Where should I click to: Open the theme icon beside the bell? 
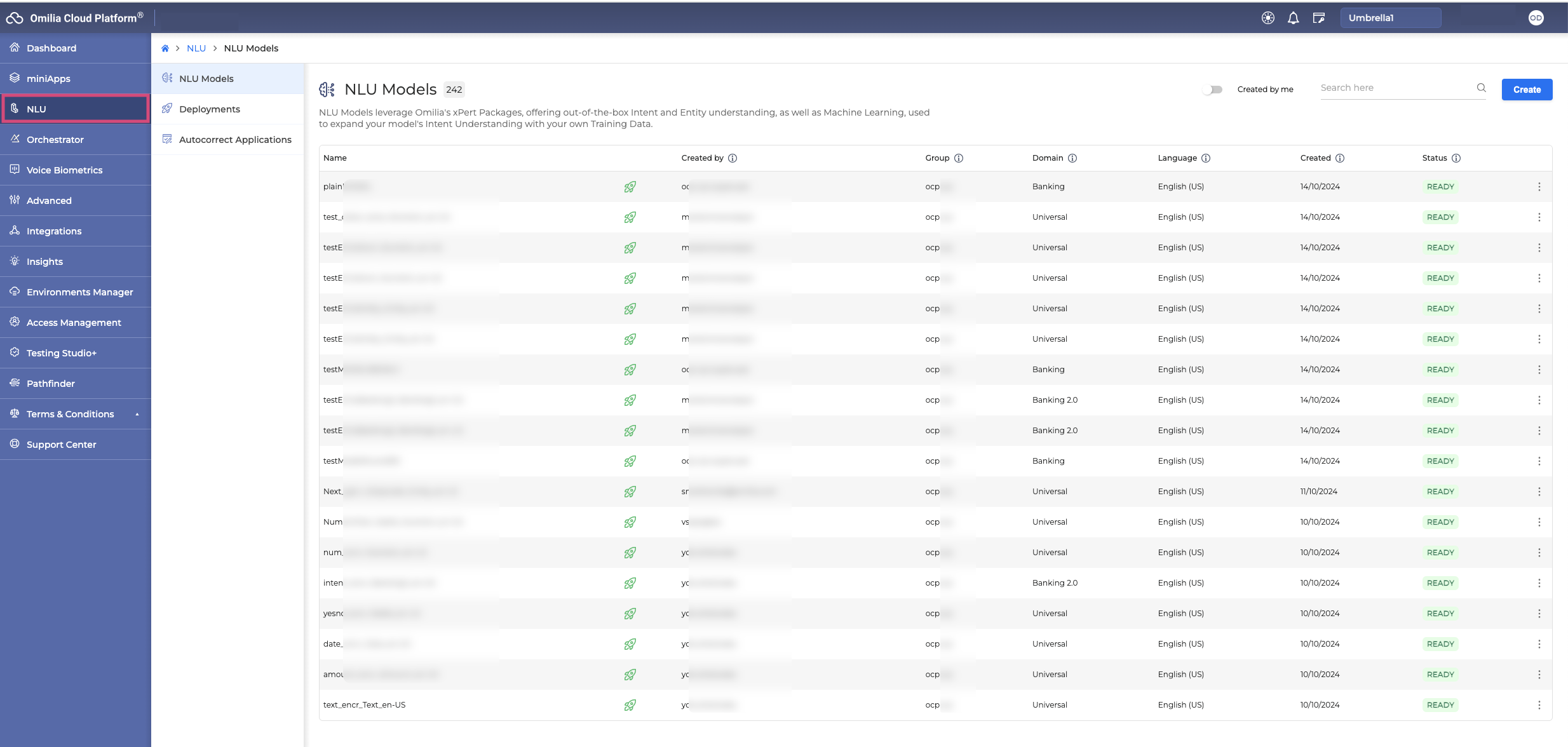1267,18
